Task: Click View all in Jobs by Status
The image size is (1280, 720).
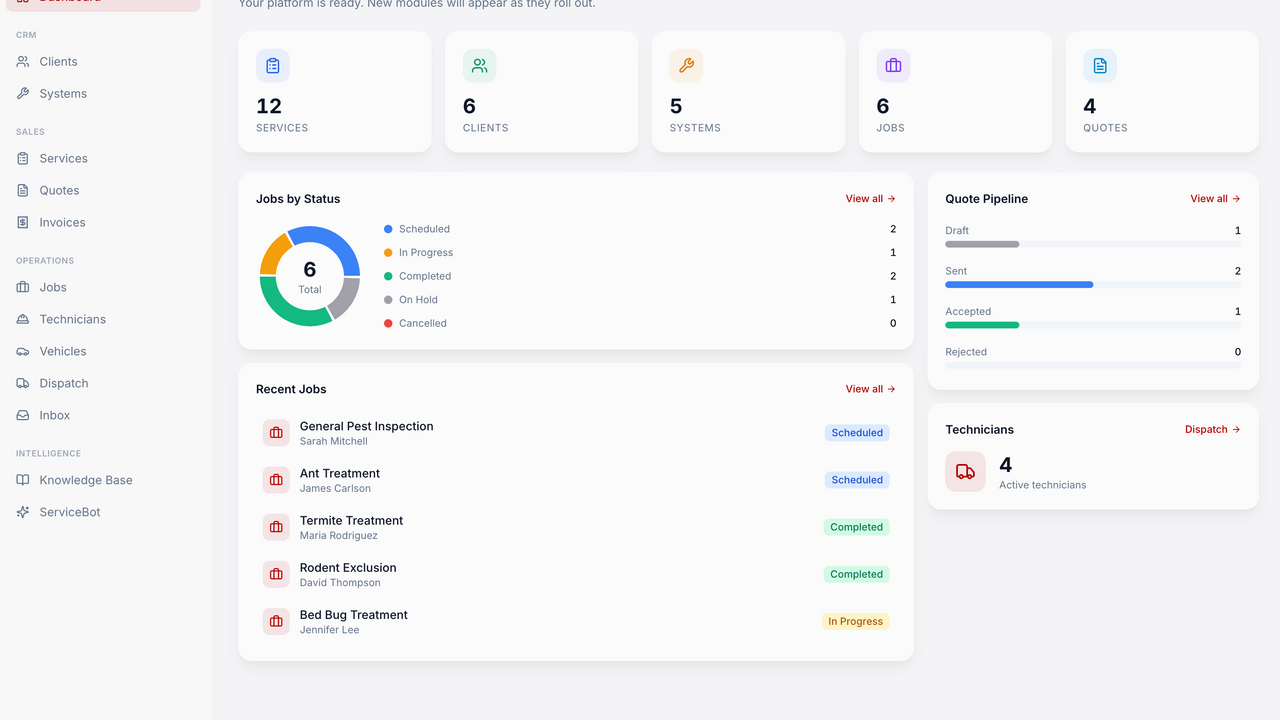Action: click(x=870, y=199)
